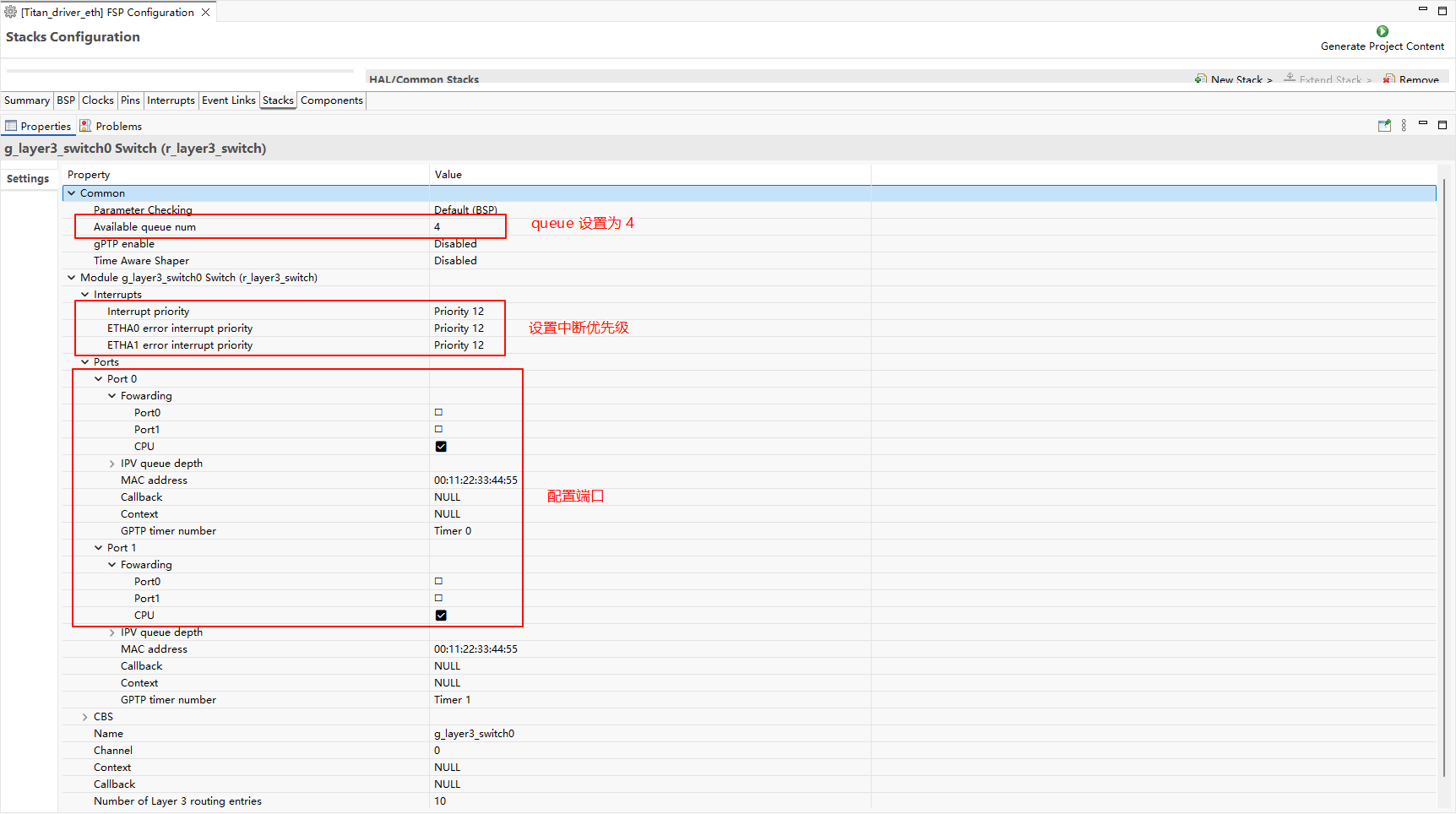Open the Properties view menu (three dots)
The image size is (1456, 814).
tap(1404, 126)
